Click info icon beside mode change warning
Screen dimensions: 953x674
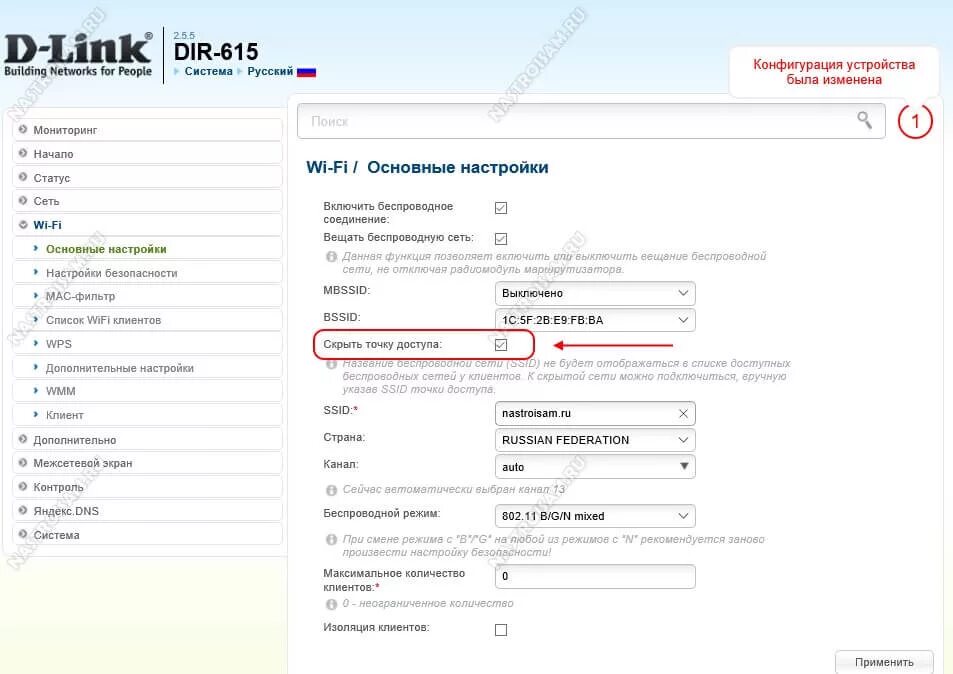tap(331, 540)
